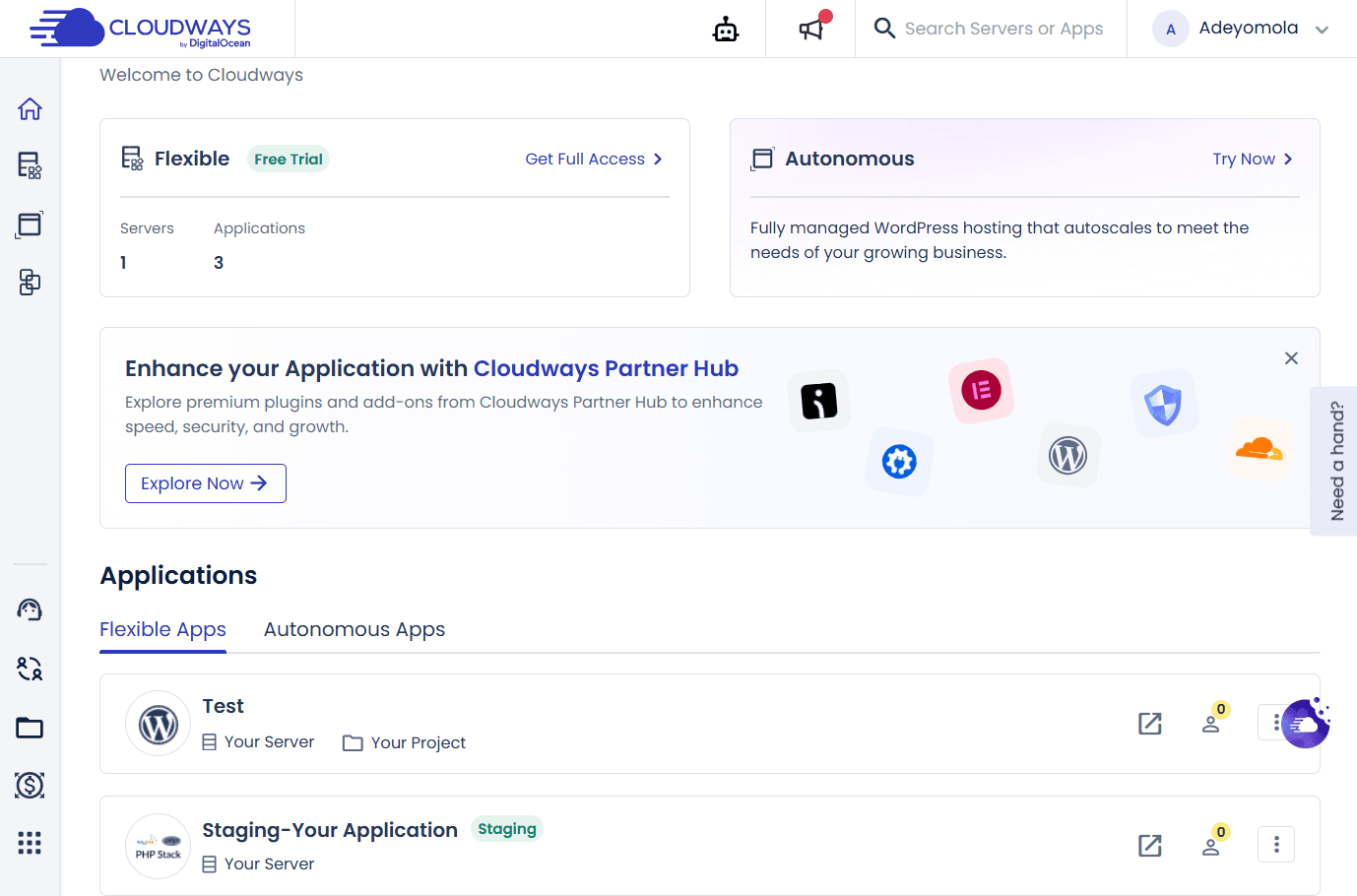Open Applications from the sidebar

tap(30, 224)
